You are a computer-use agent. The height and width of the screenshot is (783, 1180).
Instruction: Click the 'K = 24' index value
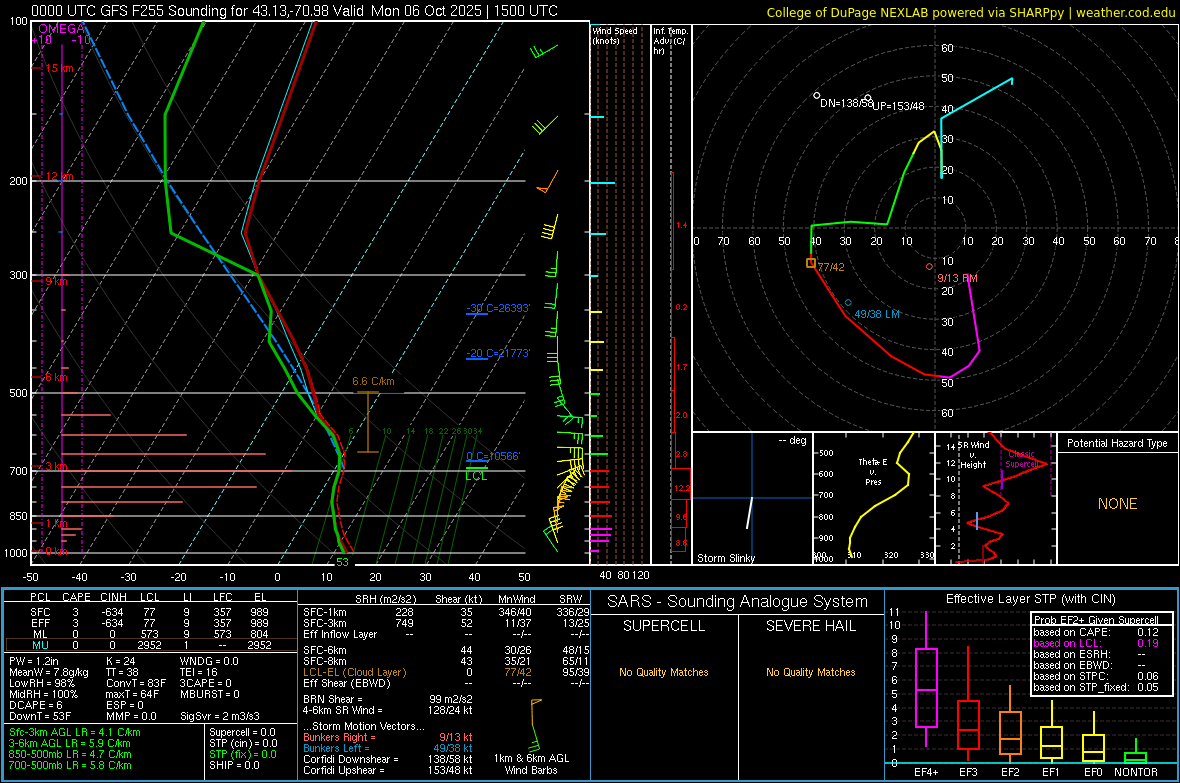pyautogui.click(x=120, y=661)
